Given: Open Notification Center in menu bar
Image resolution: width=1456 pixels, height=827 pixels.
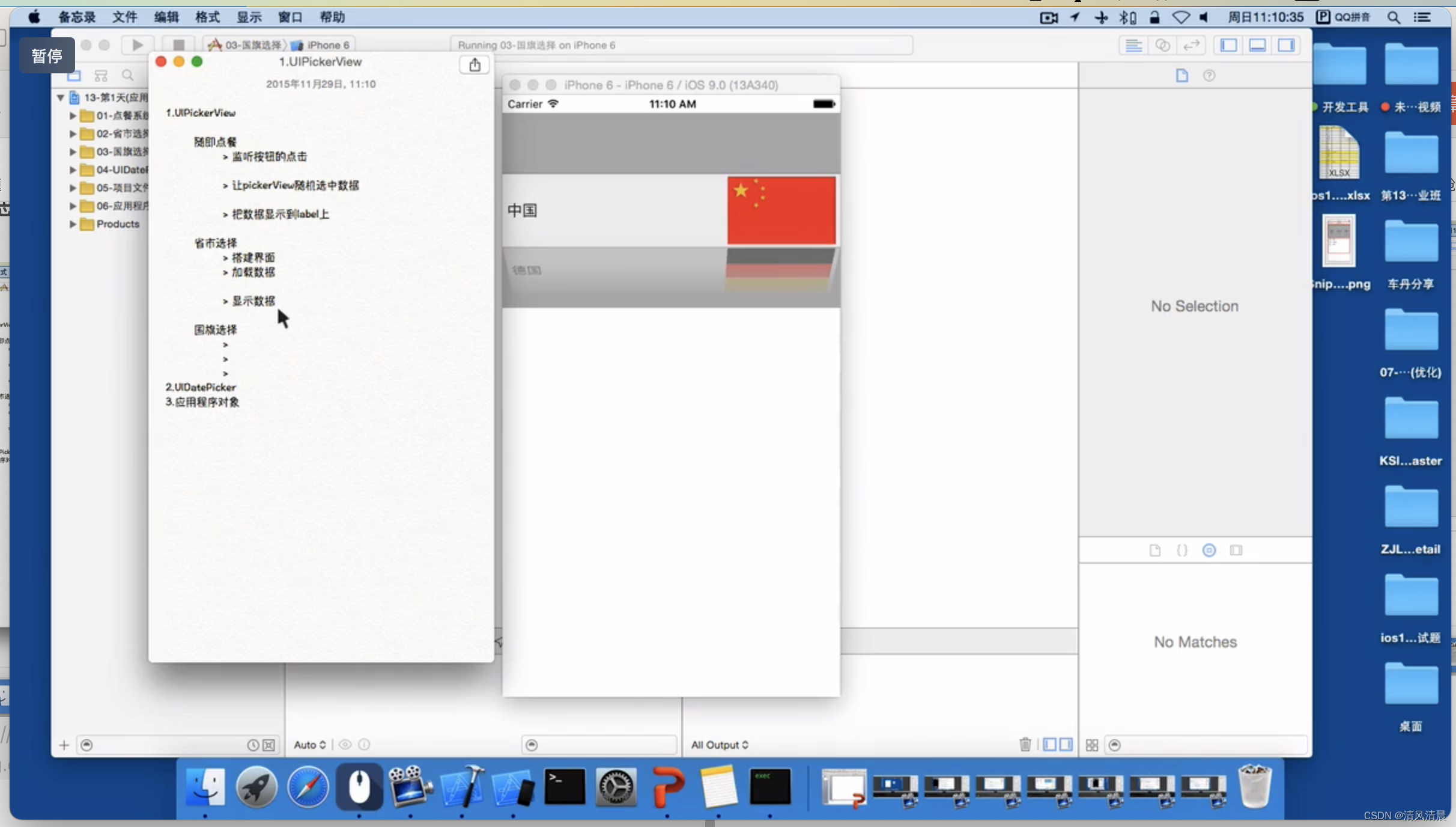Looking at the screenshot, I should pos(1422,17).
